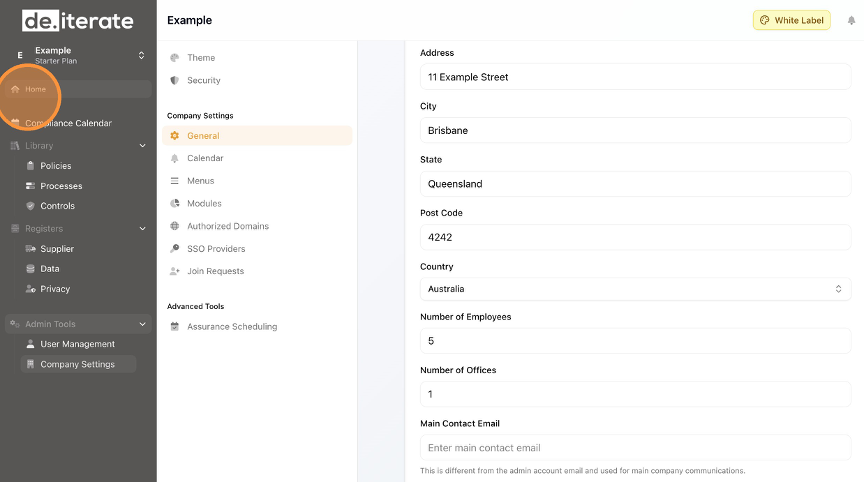Viewport: 864px width, 482px height.
Task: Click the Post Code input field
Action: coord(635,237)
